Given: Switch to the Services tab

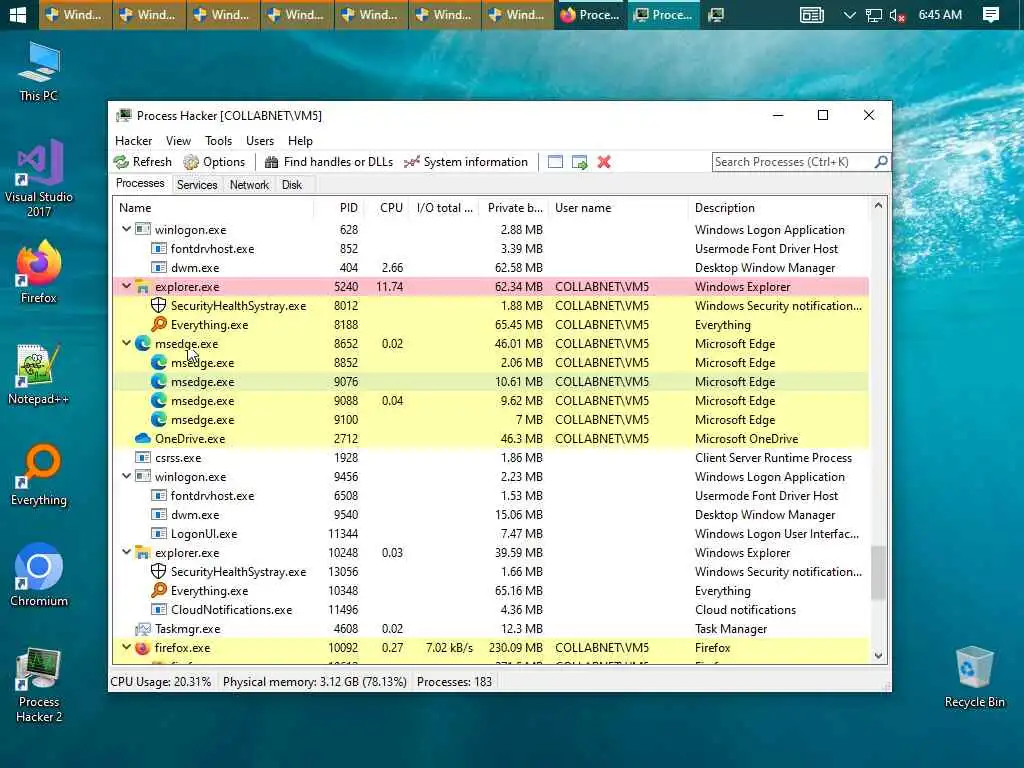Looking at the screenshot, I should (197, 185).
